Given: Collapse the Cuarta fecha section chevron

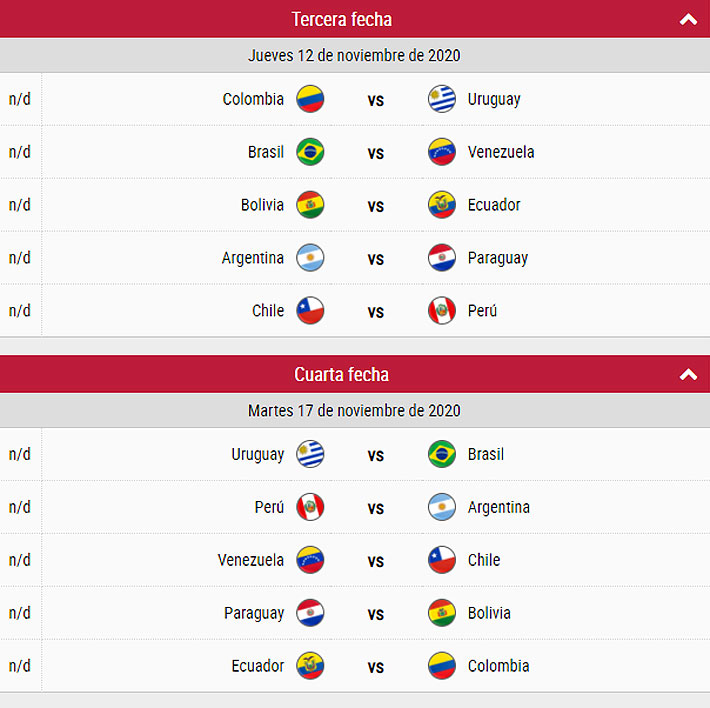Looking at the screenshot, I should (688, 374).
